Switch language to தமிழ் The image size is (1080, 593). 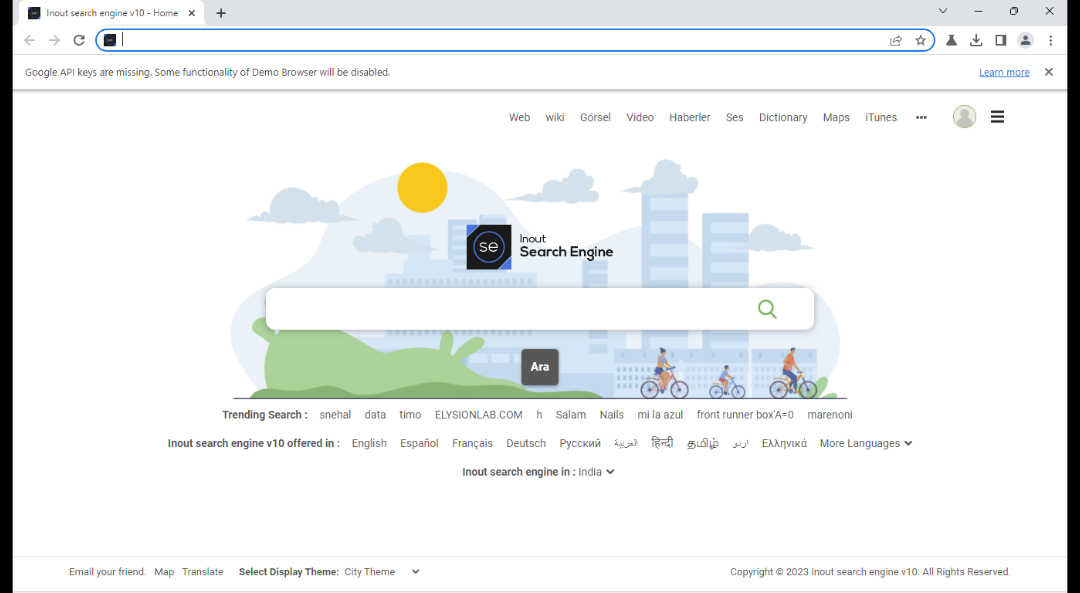[703, 444]
